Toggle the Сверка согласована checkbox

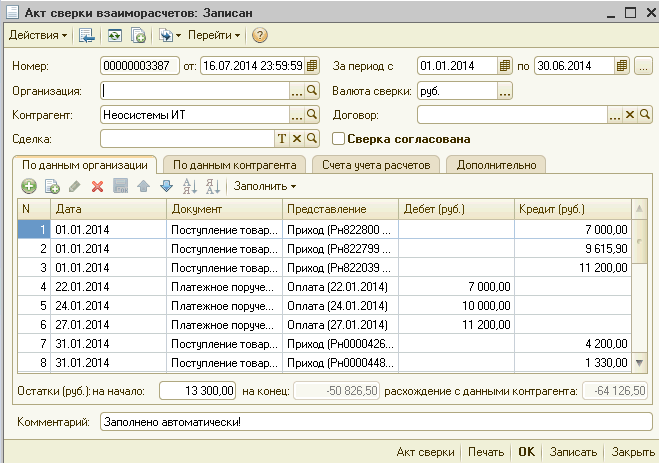point(338,139)
